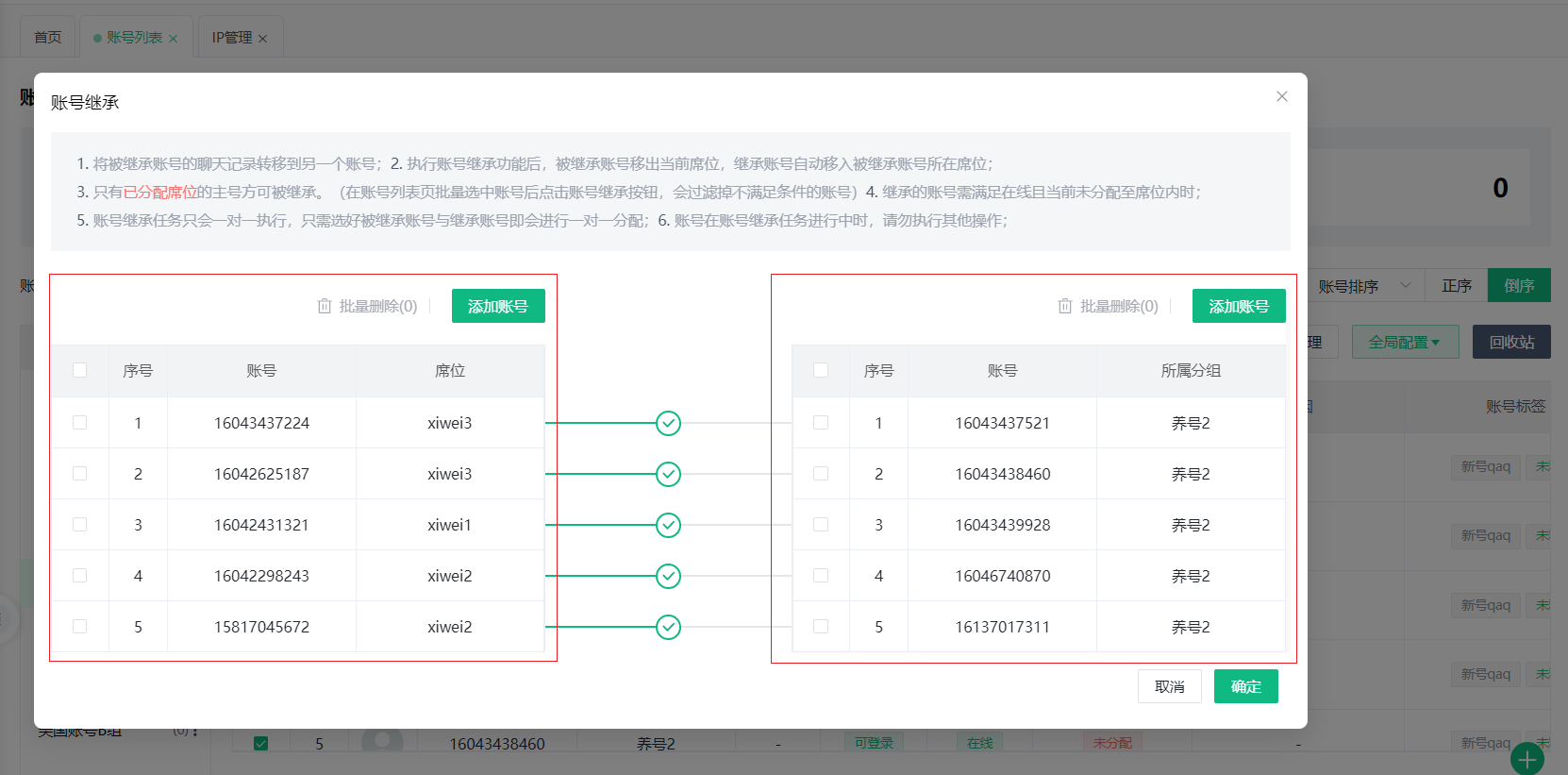Screen dimensions: 1568x775
Task: Switch to the 首页 tab
Action: click(x=48, y=38)
